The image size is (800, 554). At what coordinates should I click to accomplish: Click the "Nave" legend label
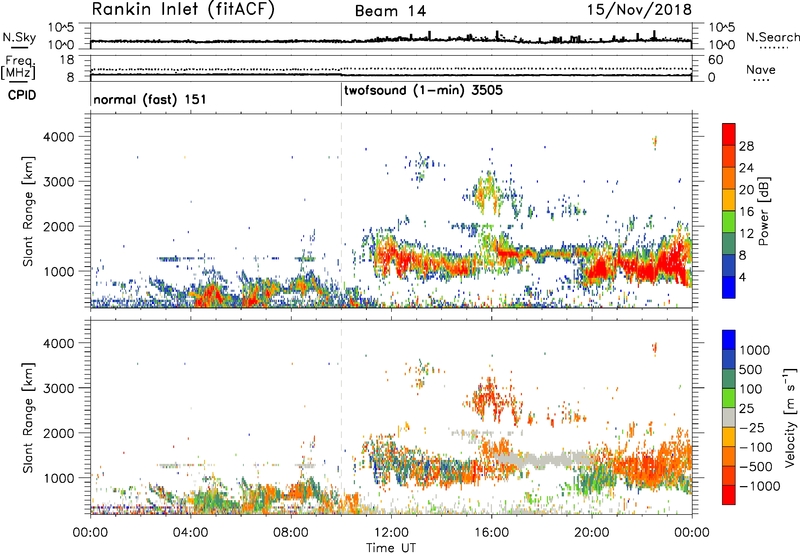[x=761, y=69]
